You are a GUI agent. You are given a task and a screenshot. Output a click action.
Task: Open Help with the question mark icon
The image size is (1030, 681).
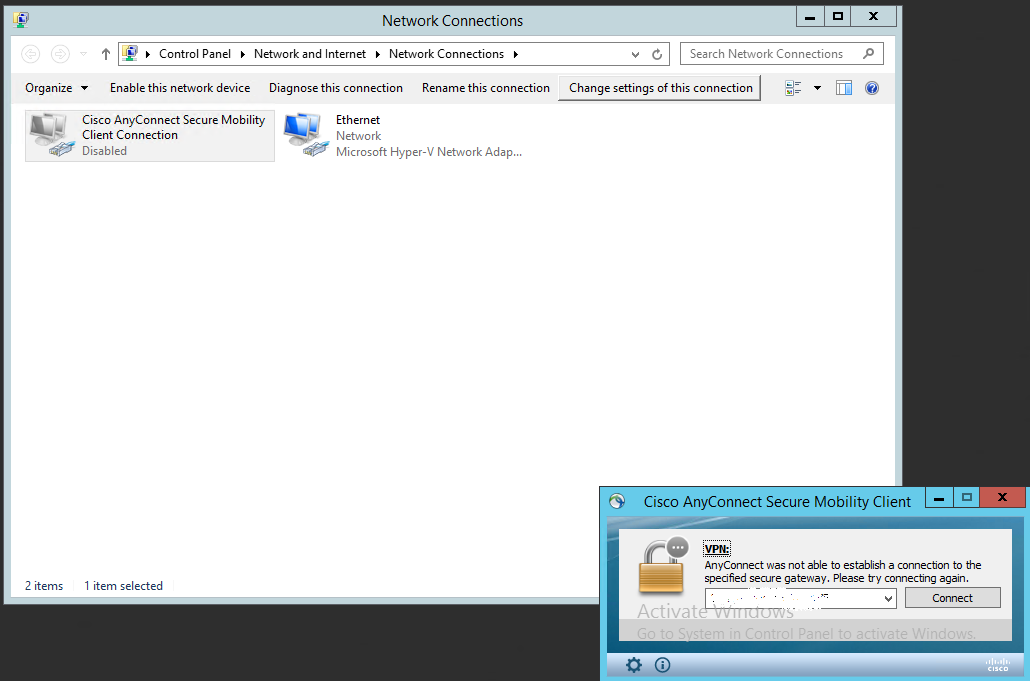[x=872, y=88]
